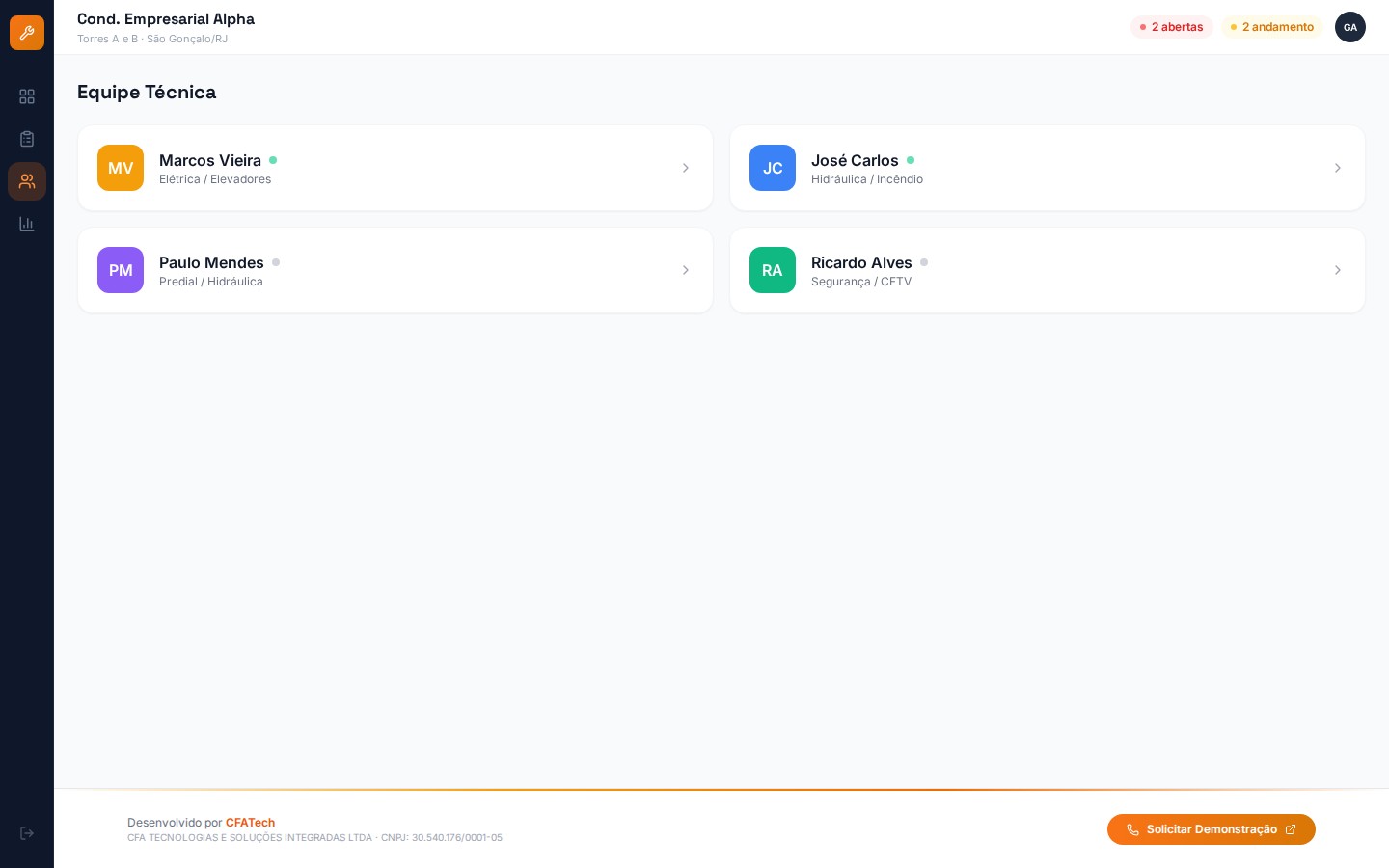
Task: Open the clipboard work orders icon
Action: (27, 139)
